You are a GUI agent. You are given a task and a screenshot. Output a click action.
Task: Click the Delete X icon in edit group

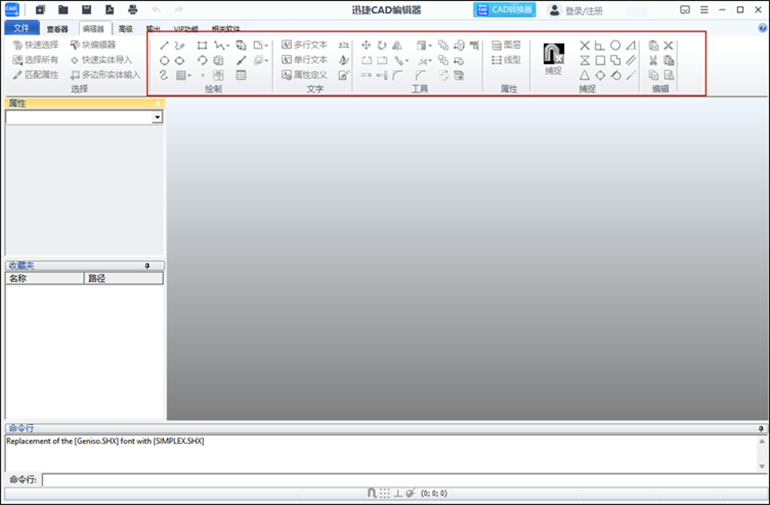pyautogui.click(x=668, y=46)
